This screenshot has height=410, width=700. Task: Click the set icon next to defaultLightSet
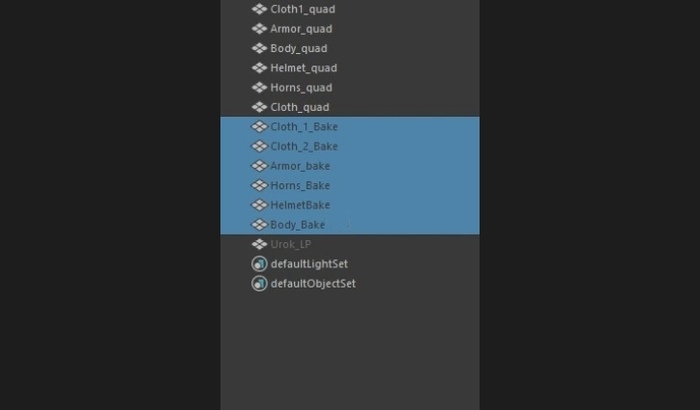259,264
